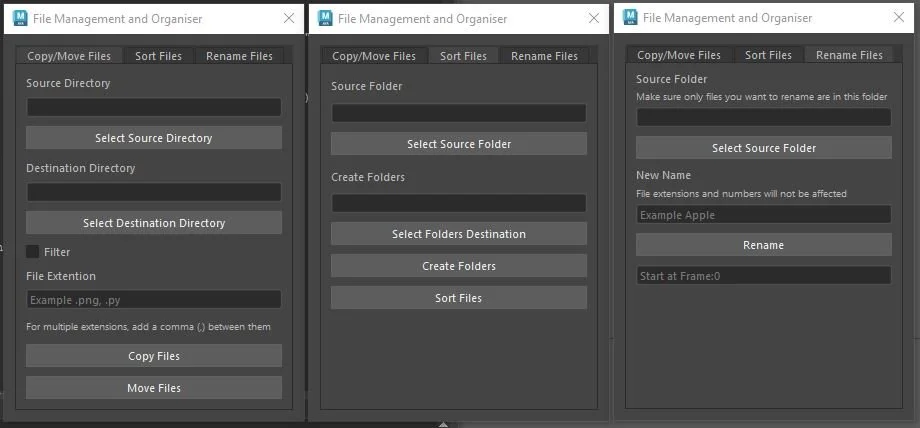Screen dimensions: 920x428
Task: Click Select Source Folder in middle window
Action: tap(459, 144)
